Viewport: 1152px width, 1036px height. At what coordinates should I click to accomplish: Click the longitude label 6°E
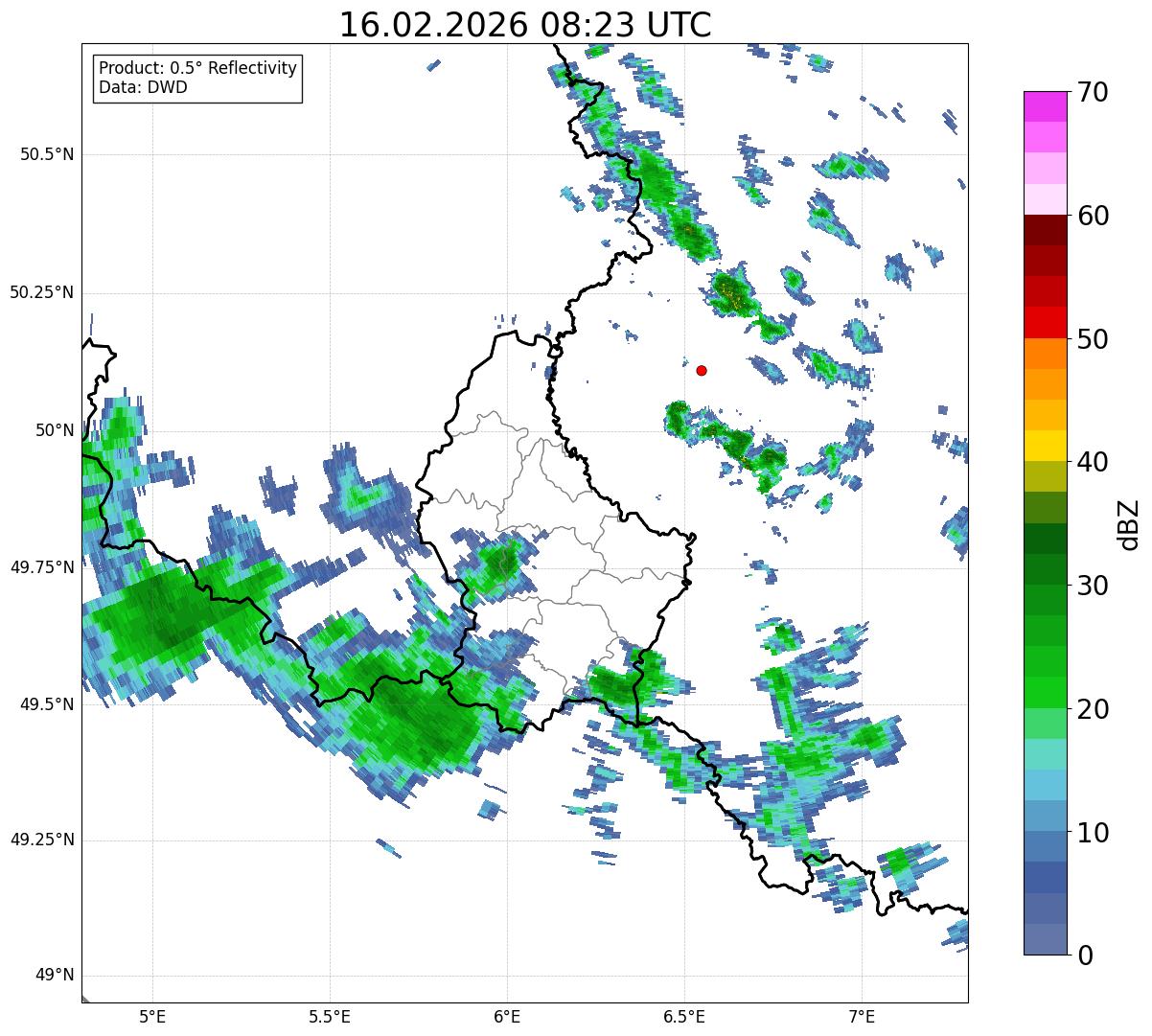(x=507, y=1016)
